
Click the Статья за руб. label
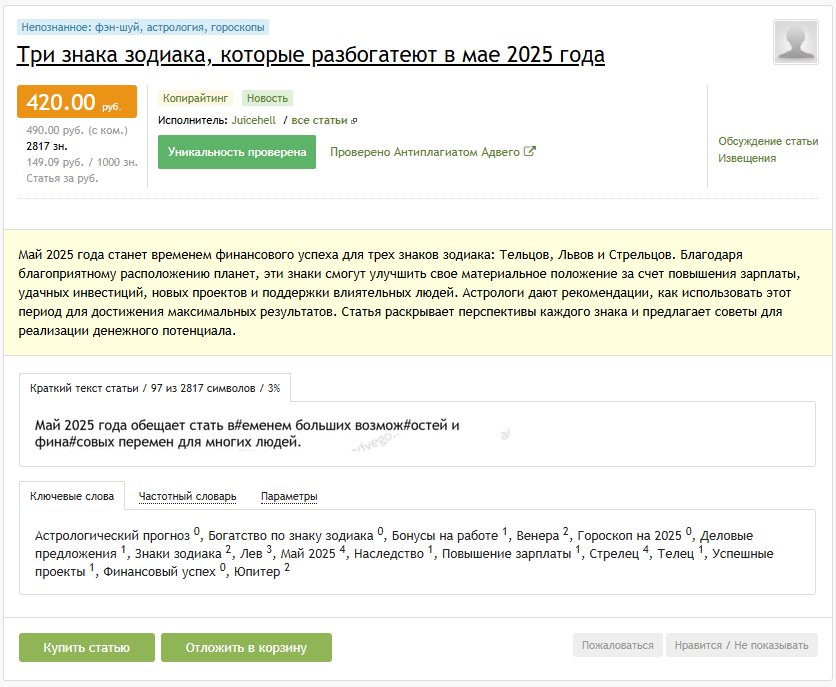(x=62, y=178)
